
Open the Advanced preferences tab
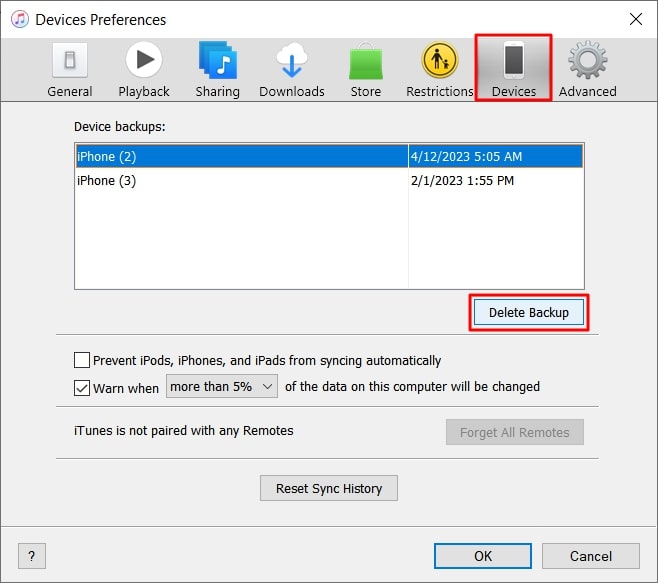pyautogui.click(x=588, y=70)
